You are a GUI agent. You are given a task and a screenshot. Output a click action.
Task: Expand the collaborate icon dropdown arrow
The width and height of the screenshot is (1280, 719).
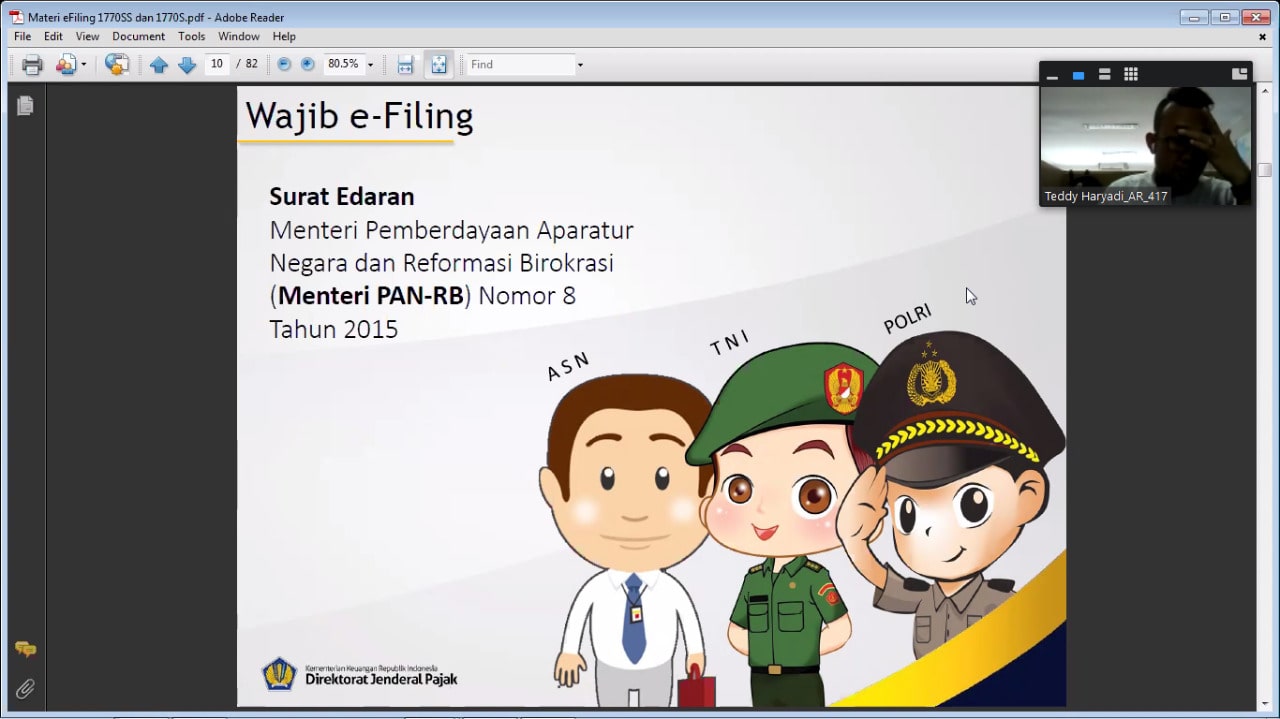tap(84, 65)
